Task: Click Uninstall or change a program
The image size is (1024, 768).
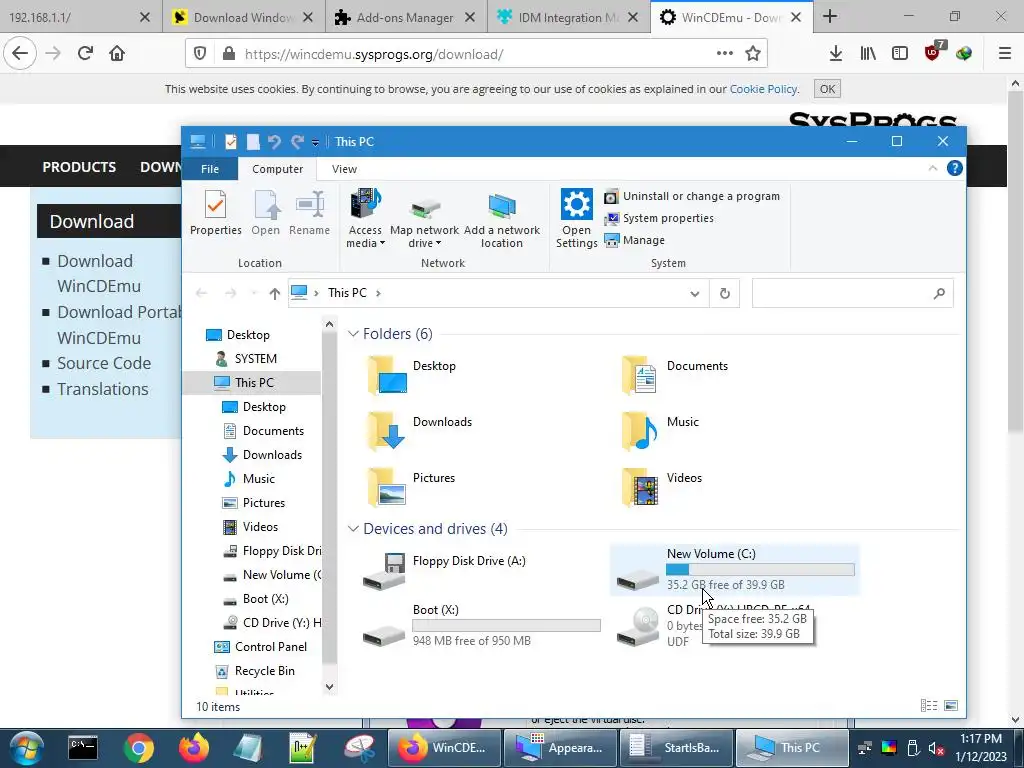Action: tap(692, 196)
